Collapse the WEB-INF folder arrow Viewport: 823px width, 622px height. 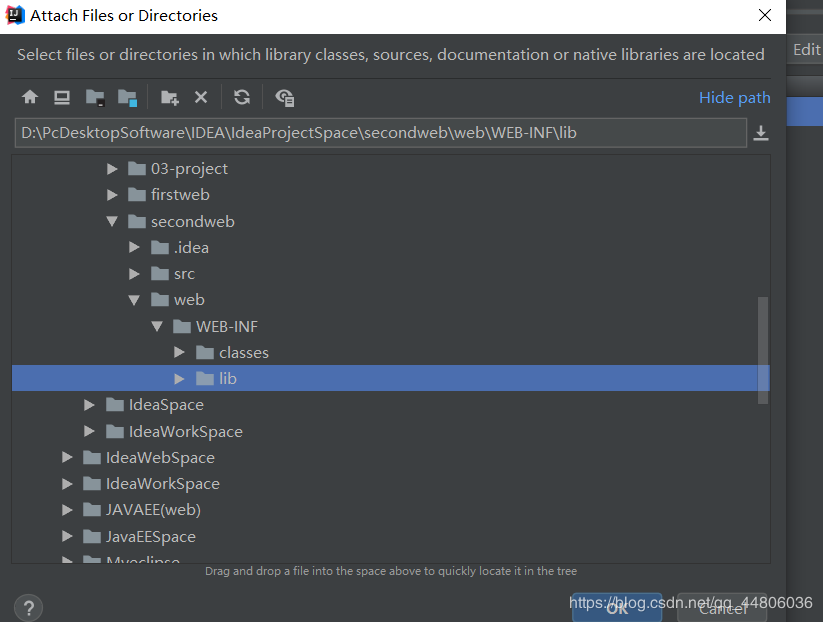(x=157, y=326)
